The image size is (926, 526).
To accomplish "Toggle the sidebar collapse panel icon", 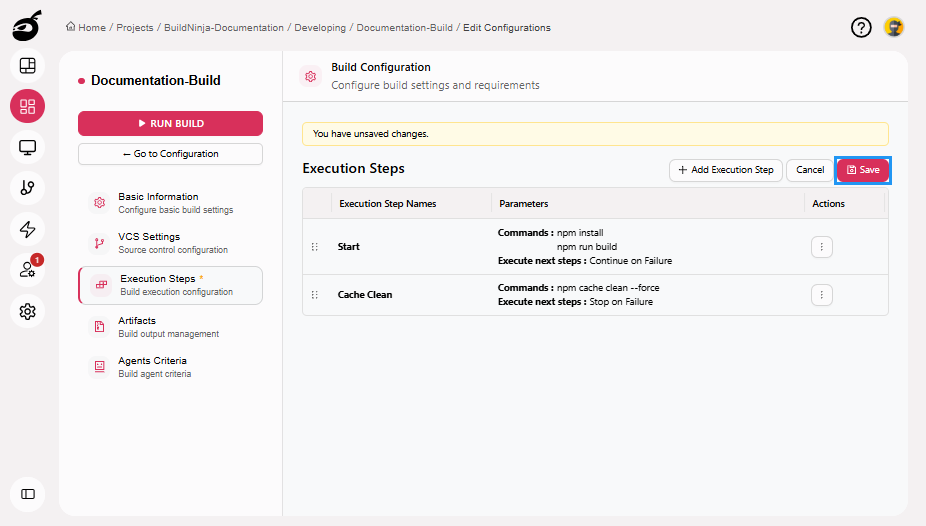I will pyautogui.click(x=28, y=494).
